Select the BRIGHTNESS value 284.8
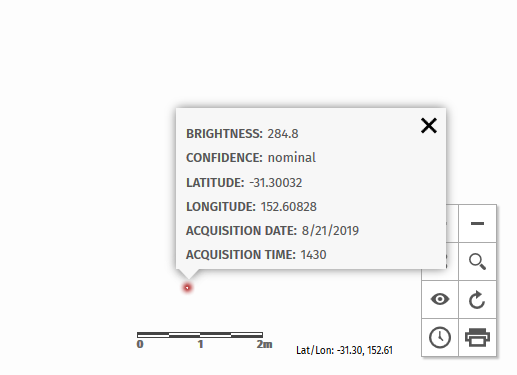517x375 pixels. 283,134
